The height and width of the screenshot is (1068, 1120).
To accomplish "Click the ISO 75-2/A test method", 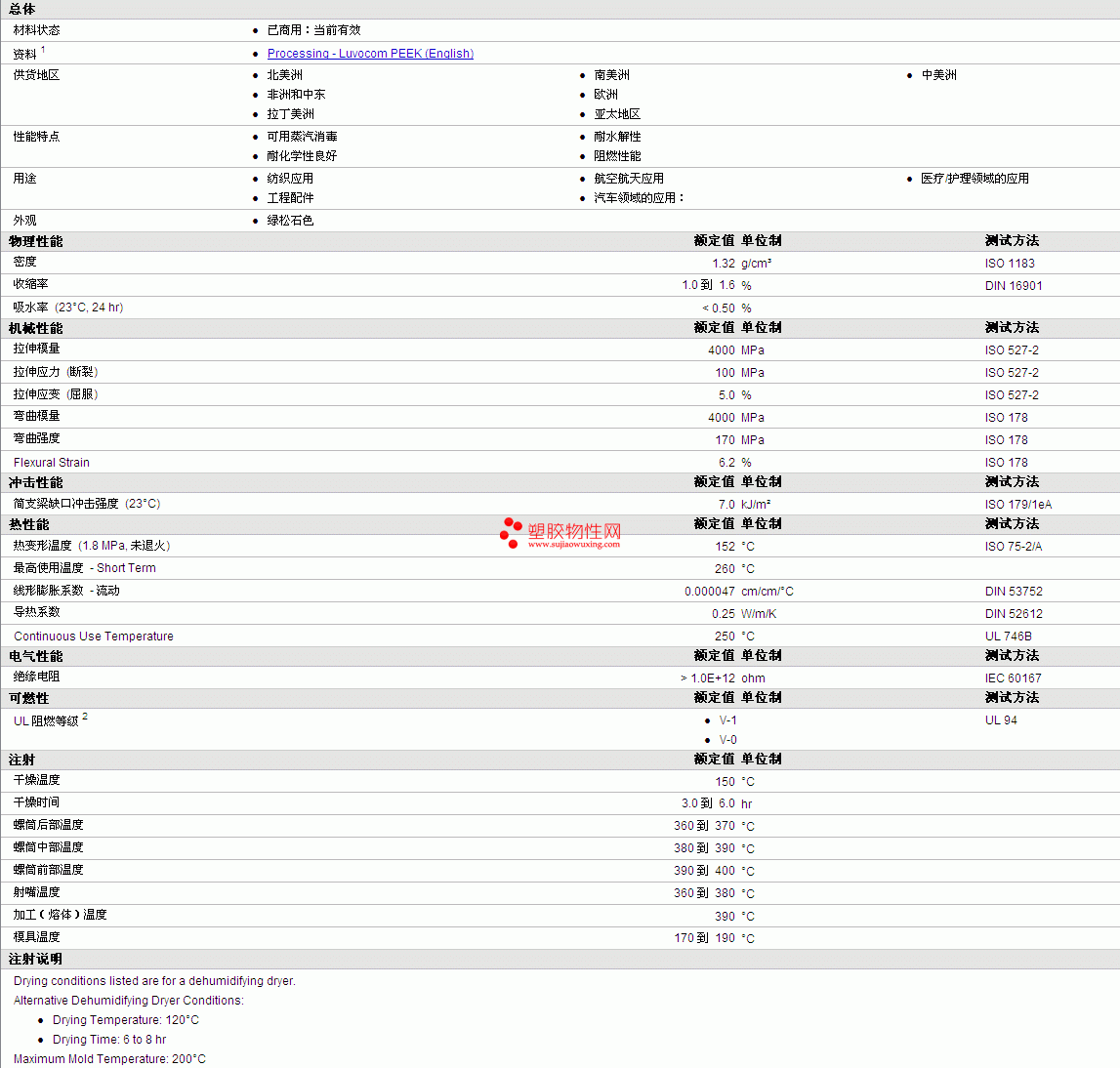I will 1013,547.
